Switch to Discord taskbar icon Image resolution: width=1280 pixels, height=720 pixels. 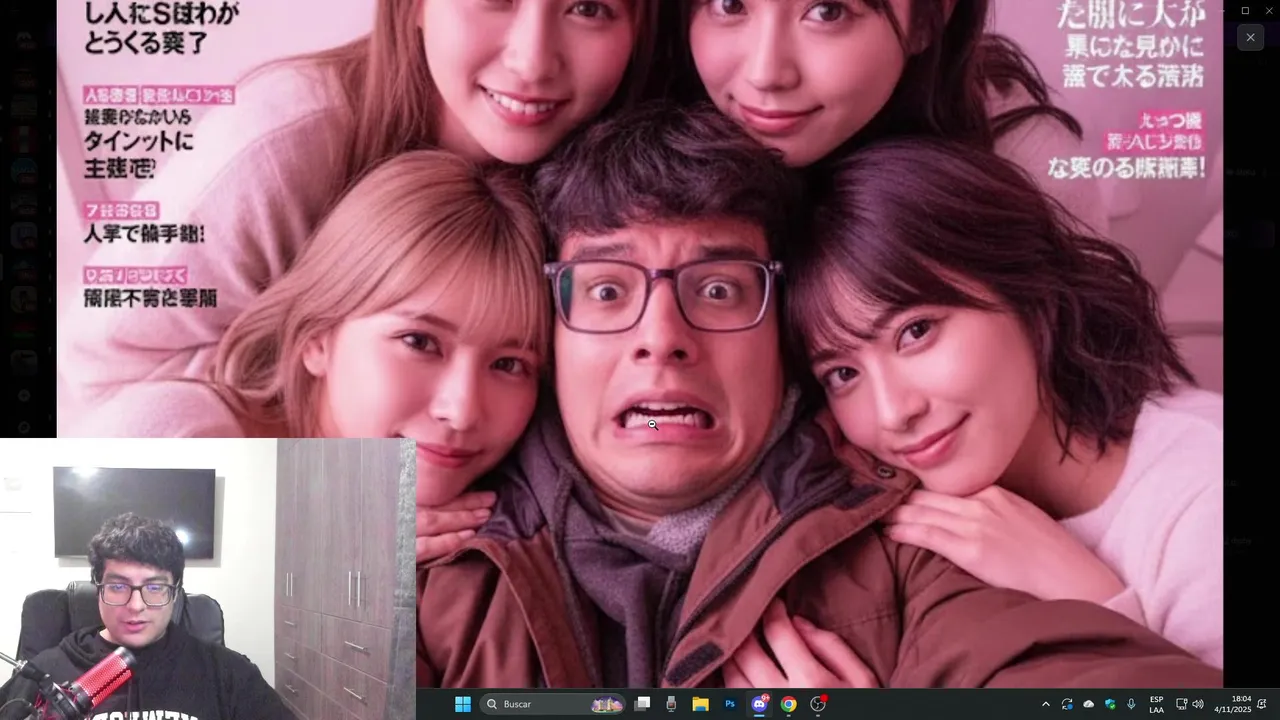click(759, 704)
